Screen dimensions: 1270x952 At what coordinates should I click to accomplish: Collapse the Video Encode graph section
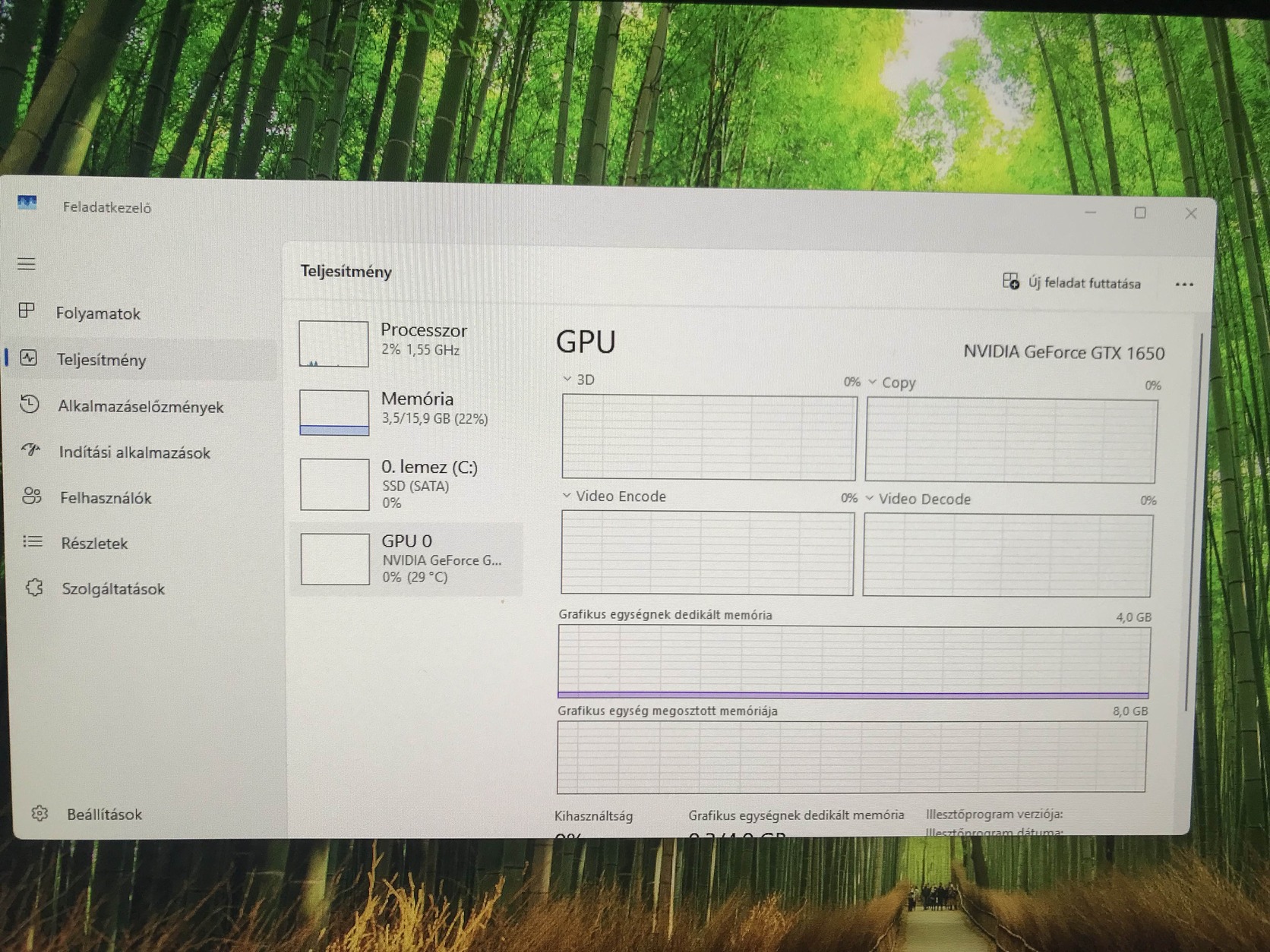(566, 496)
